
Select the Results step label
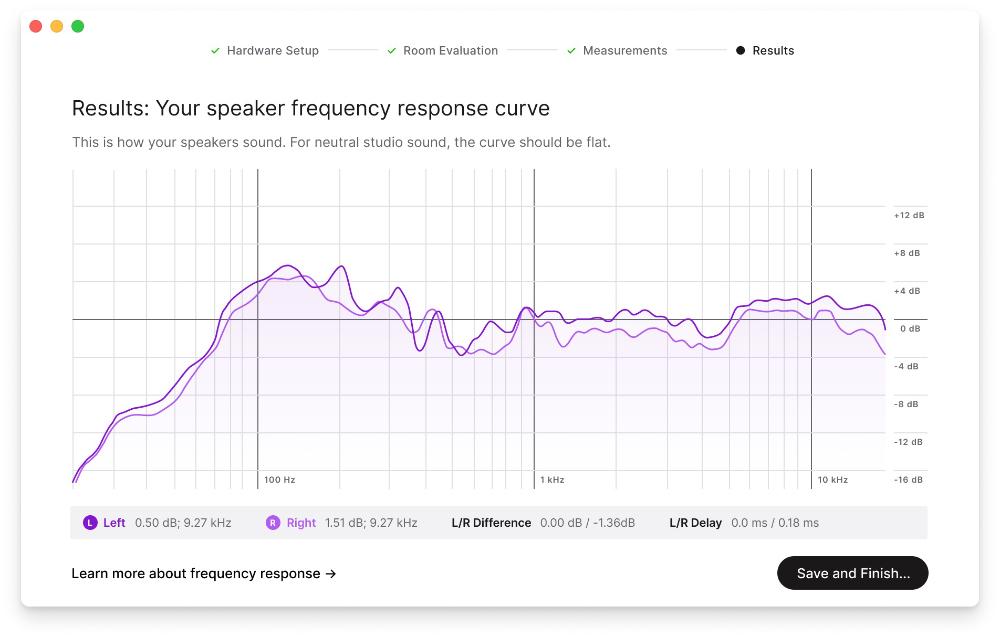tap(773, 51)
